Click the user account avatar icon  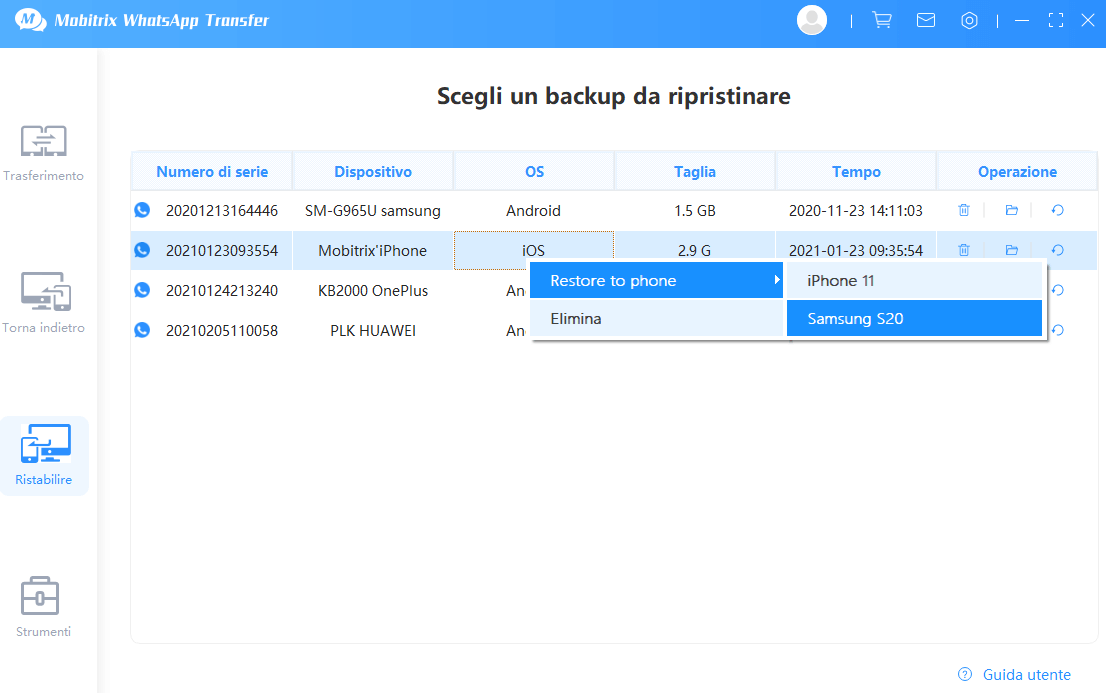(812, 20)
